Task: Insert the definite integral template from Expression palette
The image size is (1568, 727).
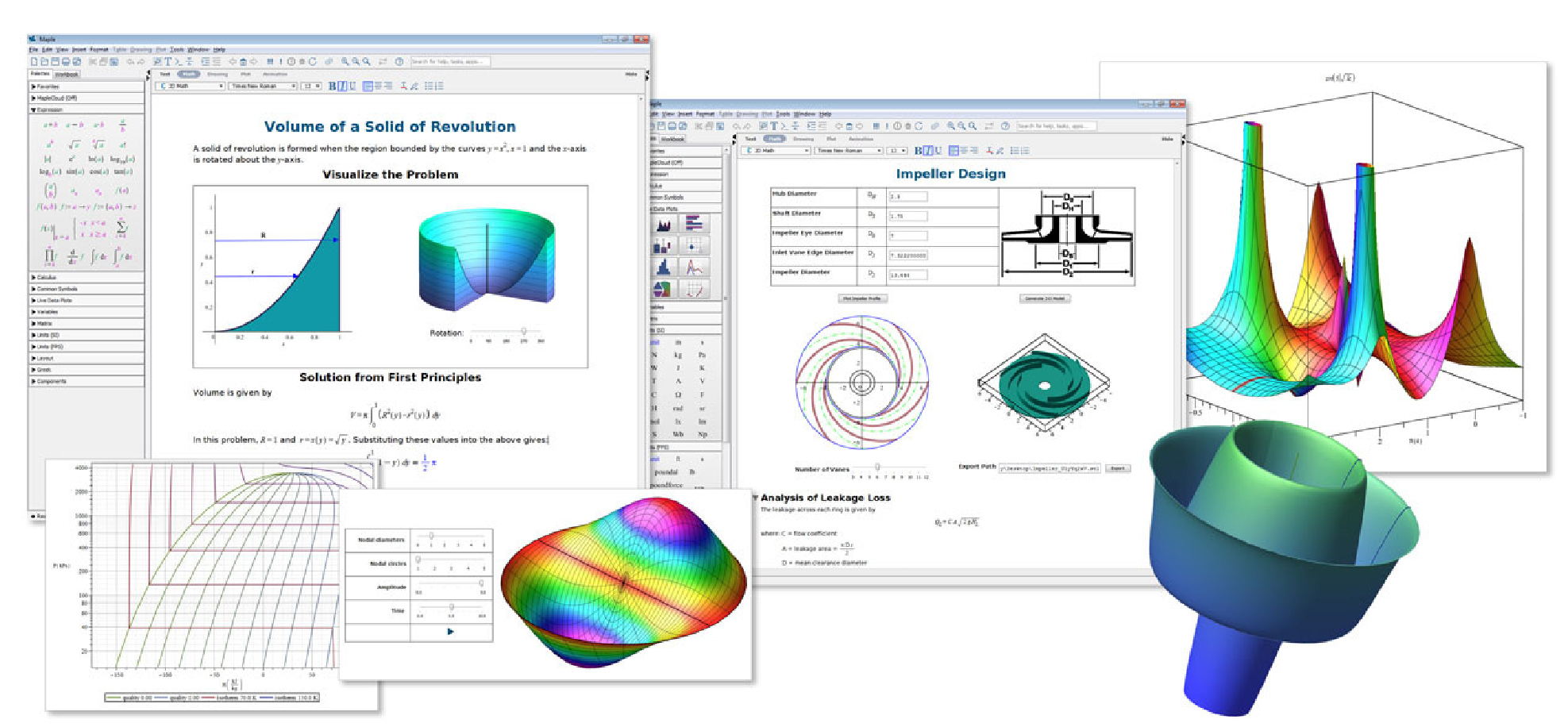Action: click(123, 257)
